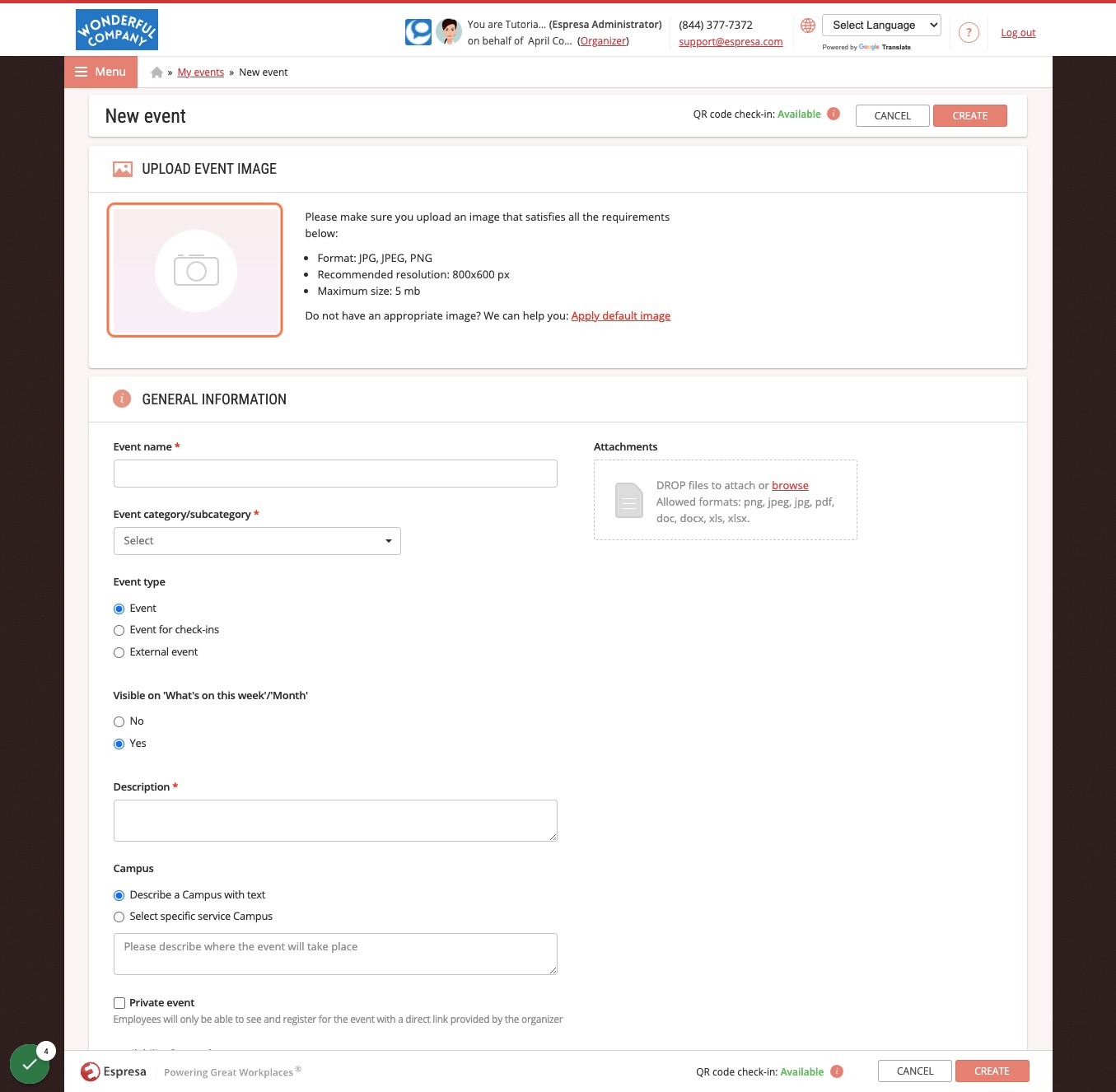Click the Espresa footer logo

(x=114, y=1071)
